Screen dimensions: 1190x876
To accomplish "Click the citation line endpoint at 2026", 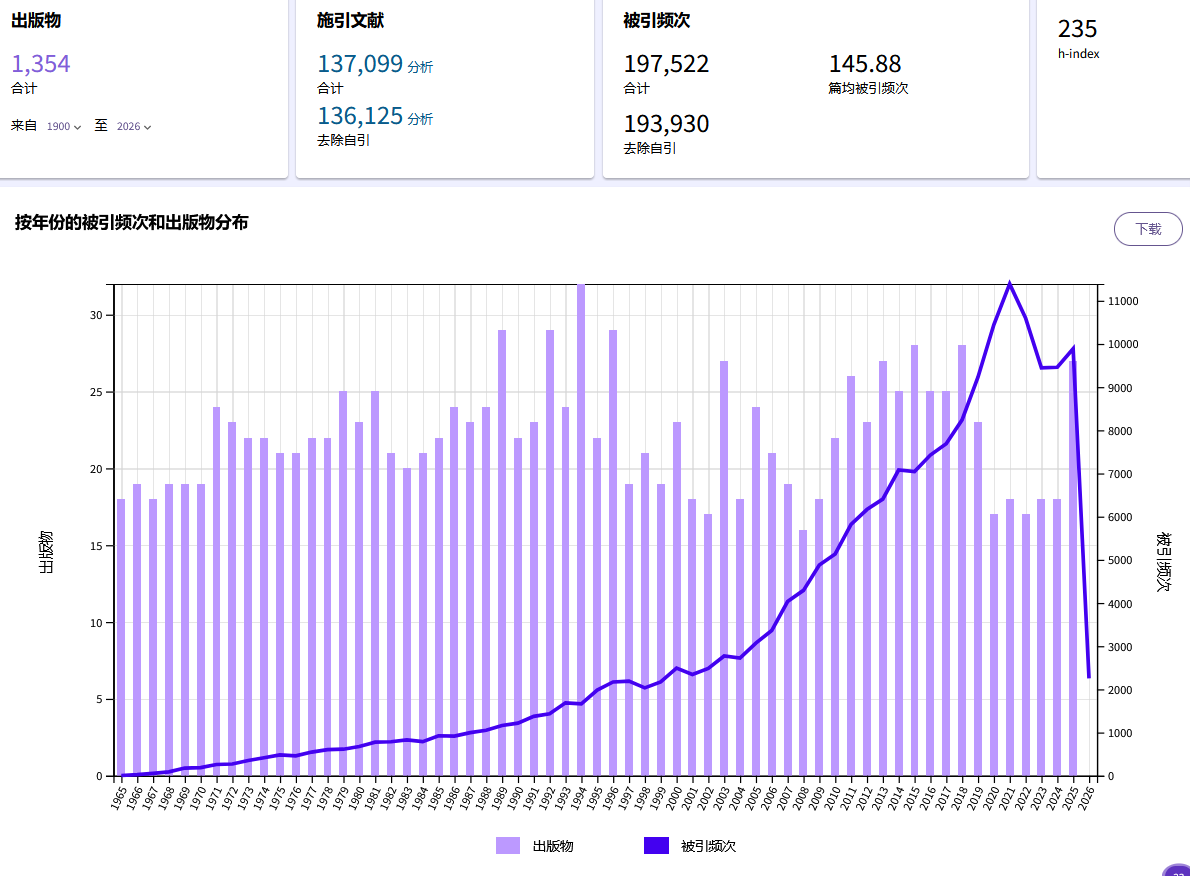I will [x=1088, y=677].
